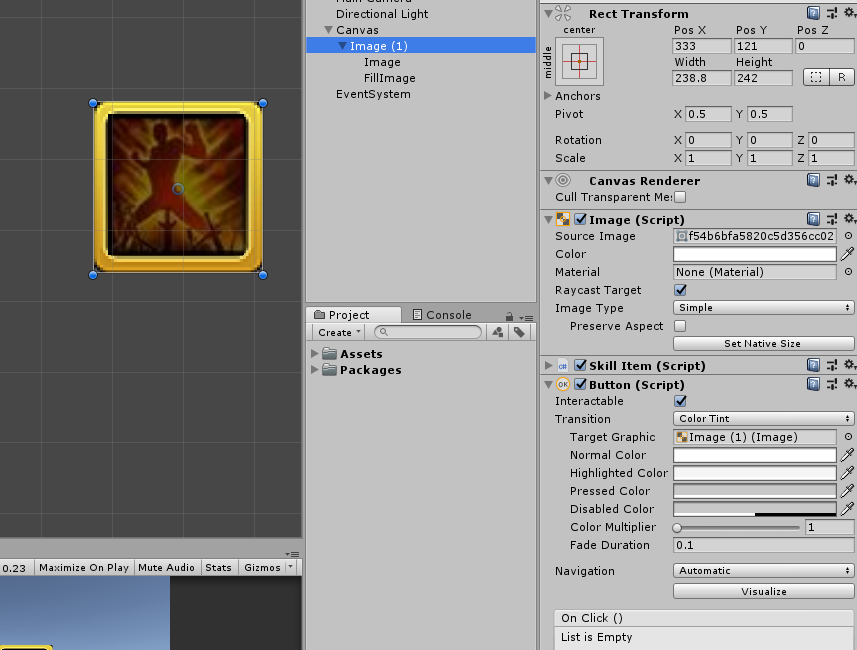This screenshot has height=650, width=857.
Task: Expand the Packages folder
Action: pos(315,370)
